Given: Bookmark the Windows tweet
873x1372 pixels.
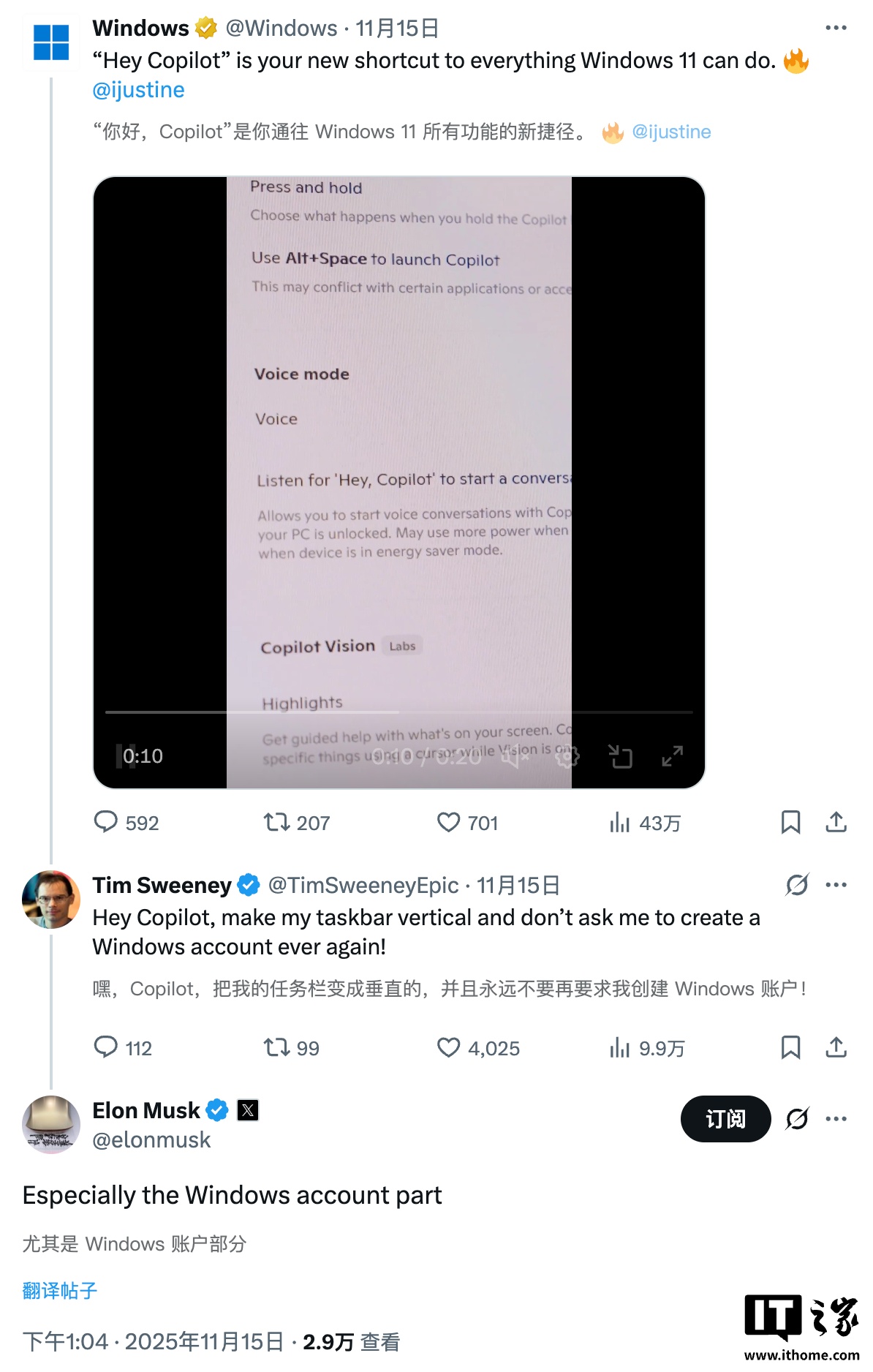Looking at the screenshot, I should (790, 822).
